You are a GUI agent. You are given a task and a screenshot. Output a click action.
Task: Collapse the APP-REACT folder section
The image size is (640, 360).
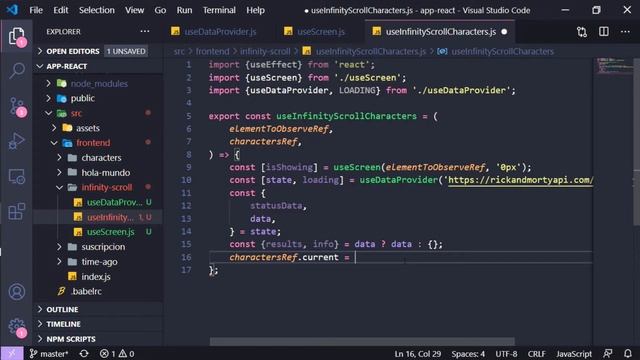(x=67, y=66)
